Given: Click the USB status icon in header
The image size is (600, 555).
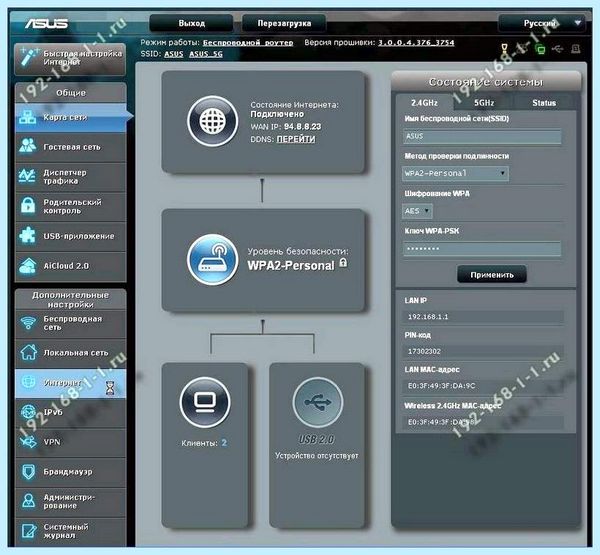Looking at the screenshot, I should click(x=558, y=49).
